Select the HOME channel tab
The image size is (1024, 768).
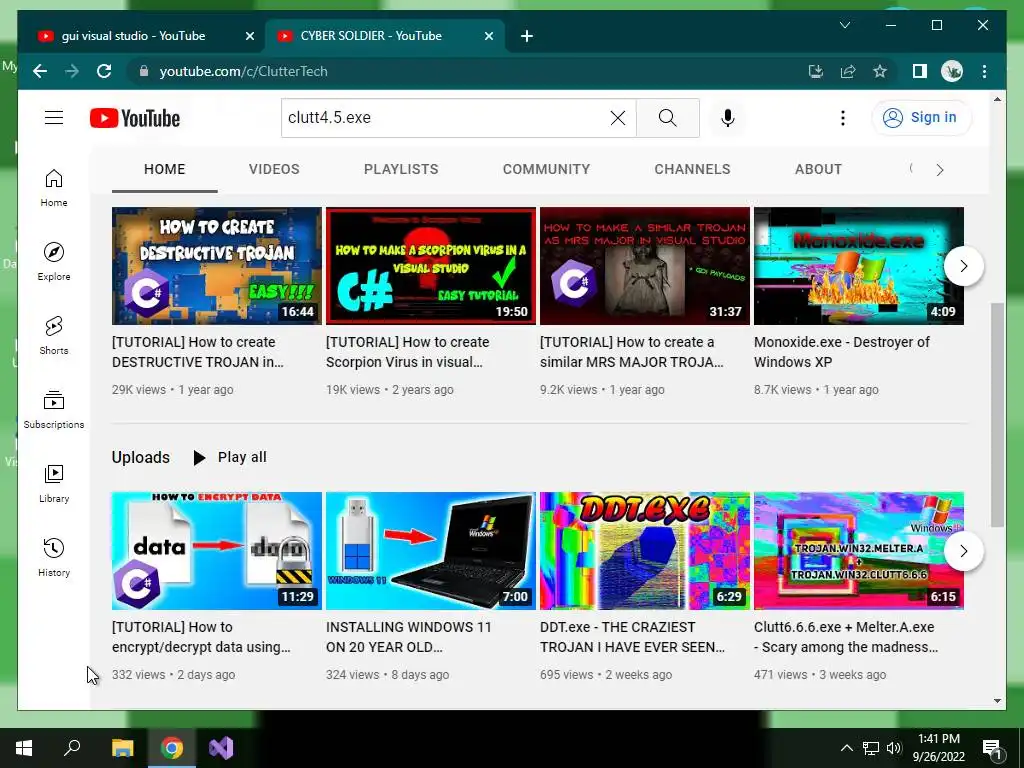tap(165, 170)
